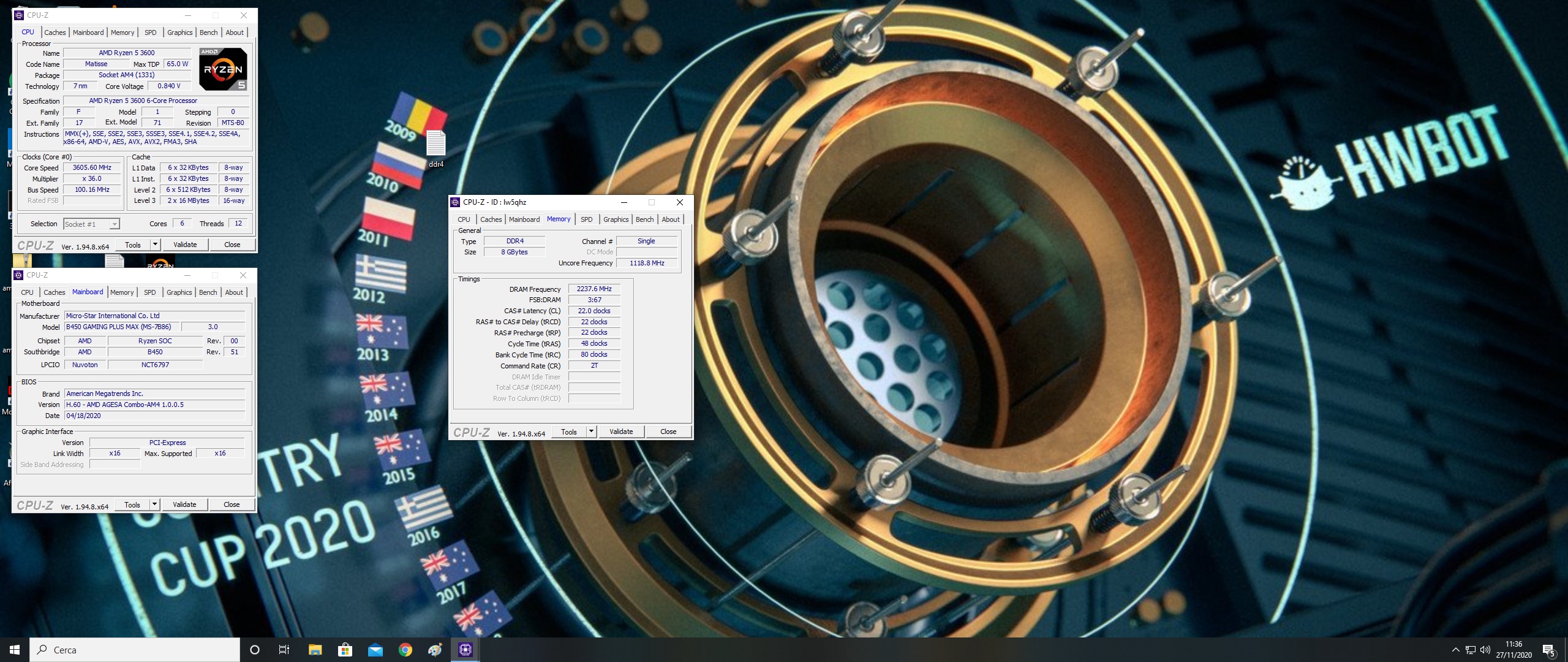Open Caches tab in Memory window
The image size is (1568, 662).
(491, 219)
